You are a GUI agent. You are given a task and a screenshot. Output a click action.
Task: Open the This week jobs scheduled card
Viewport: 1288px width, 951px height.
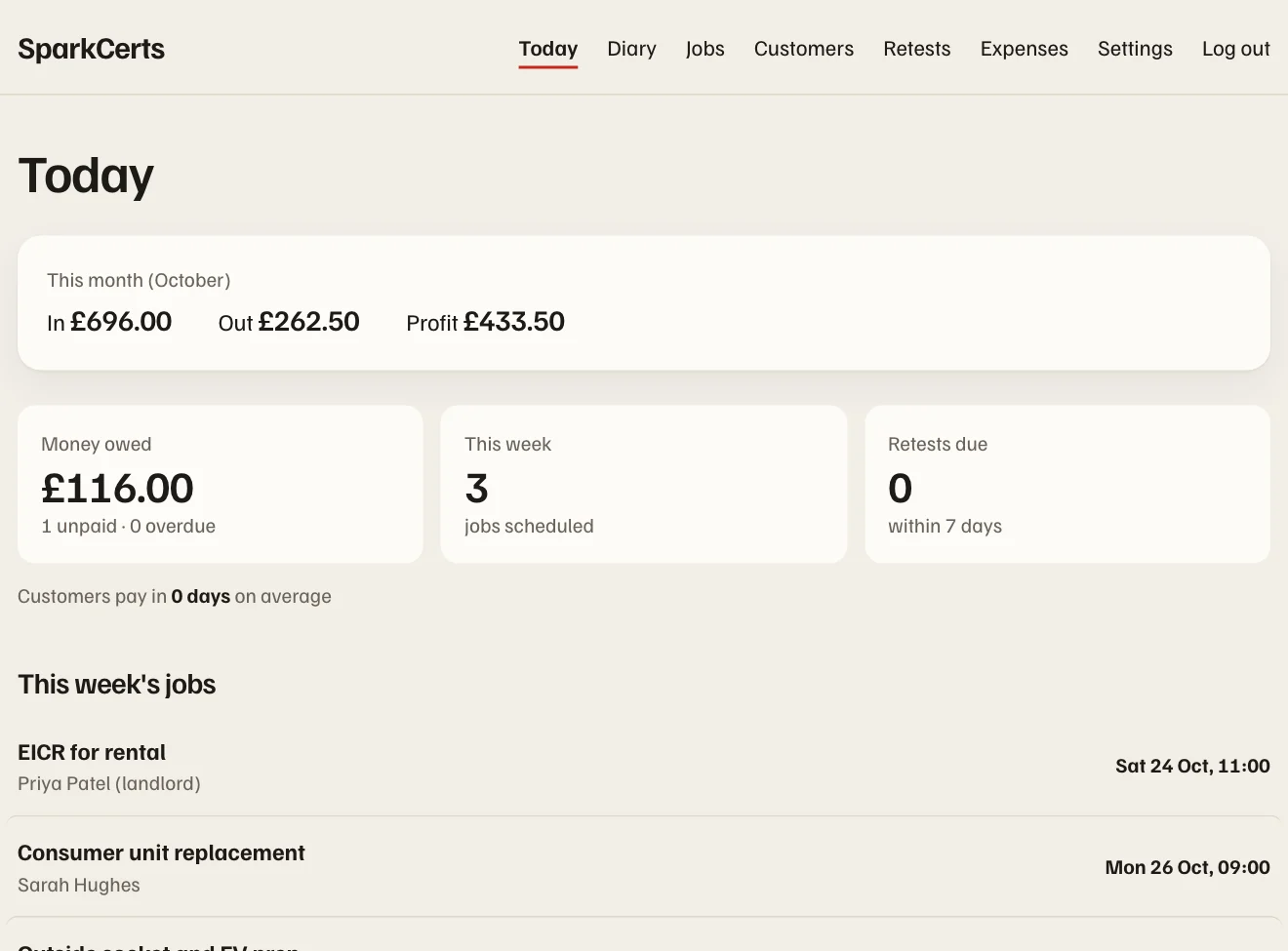click(644, 484)
